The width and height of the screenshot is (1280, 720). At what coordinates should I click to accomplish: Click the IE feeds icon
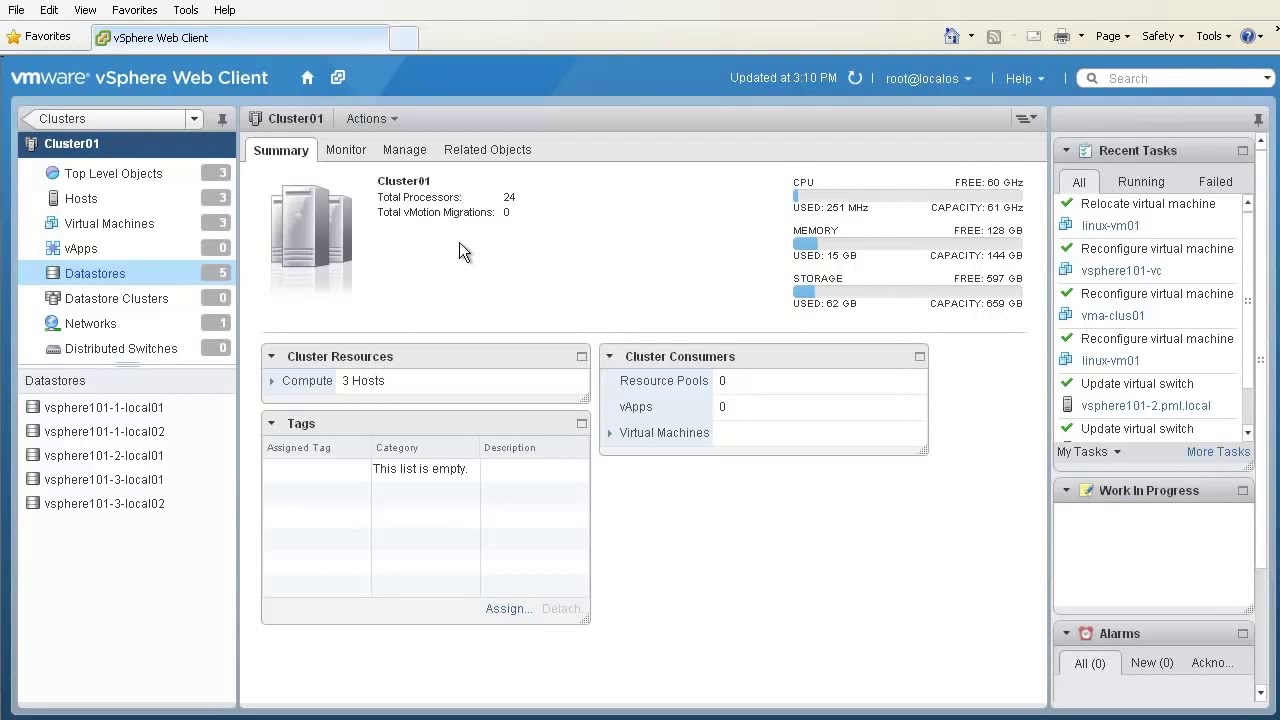tap(993, 36)
